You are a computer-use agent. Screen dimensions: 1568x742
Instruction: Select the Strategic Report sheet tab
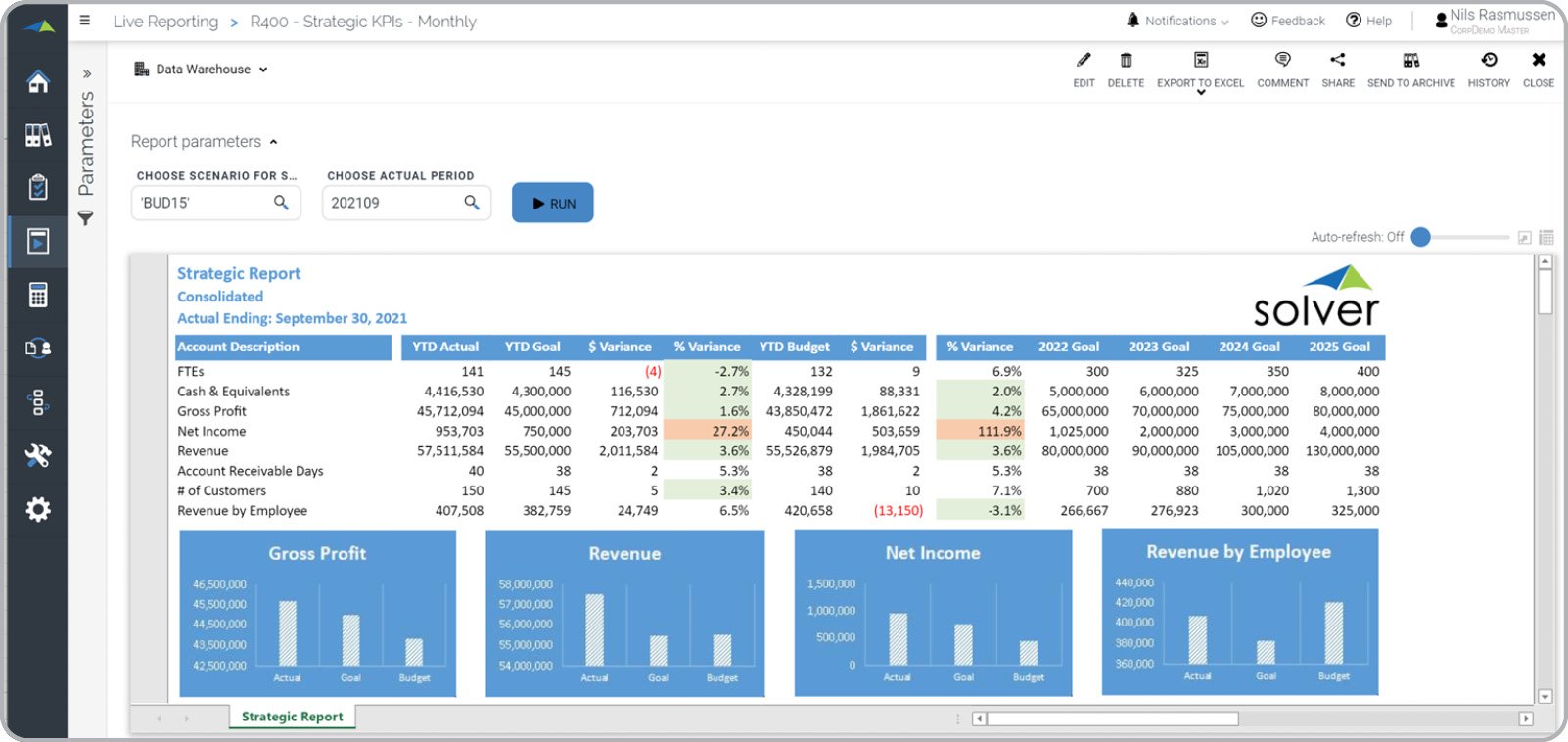click(292, 717)
